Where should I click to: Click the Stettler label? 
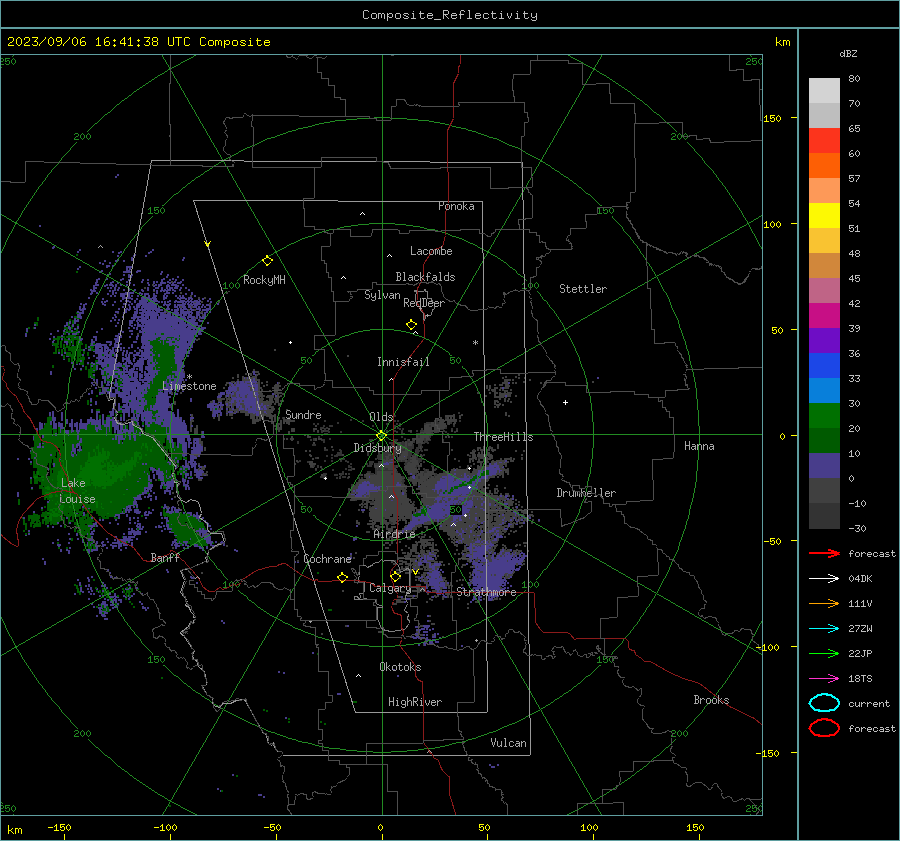(x=583, y=289)
